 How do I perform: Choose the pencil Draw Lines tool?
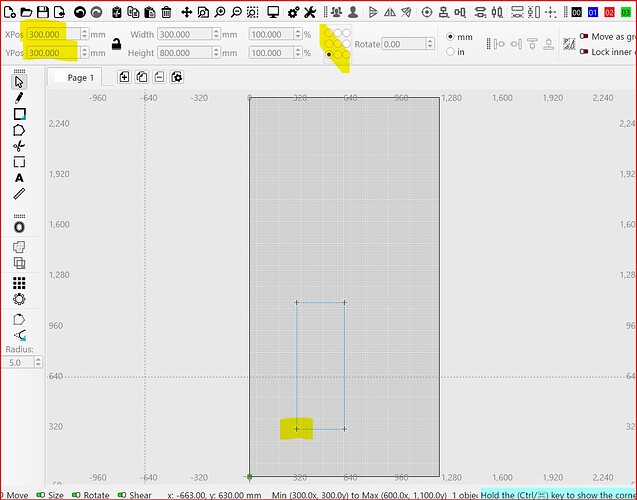coord(19,98)
